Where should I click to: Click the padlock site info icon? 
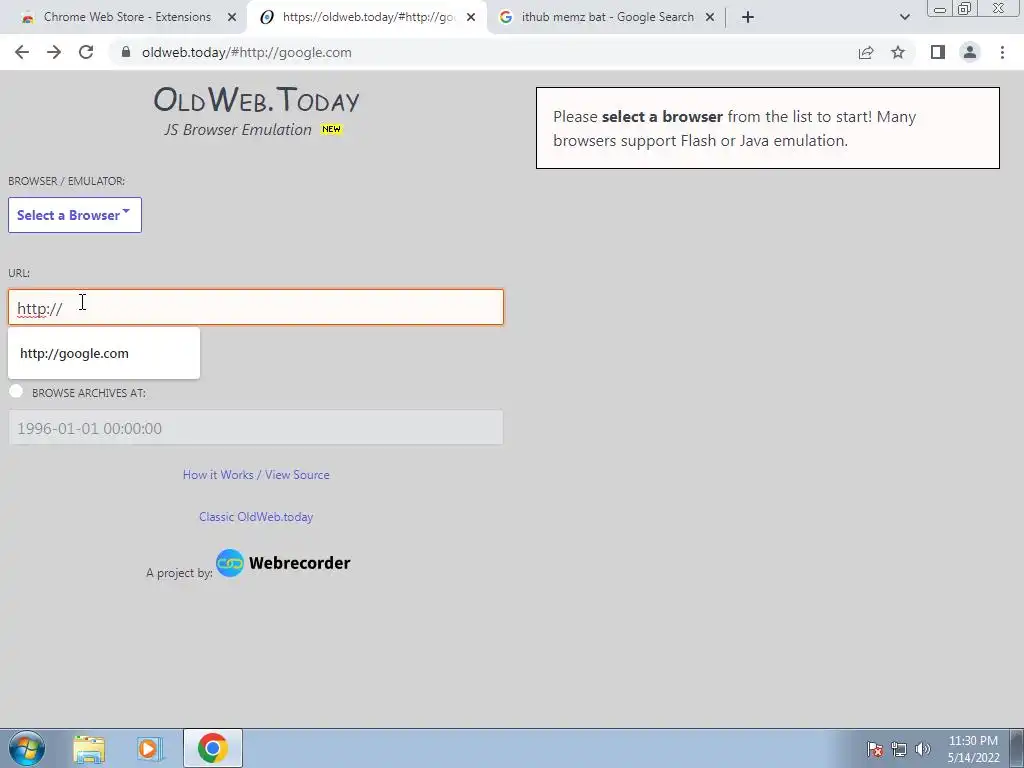[126, 52]
